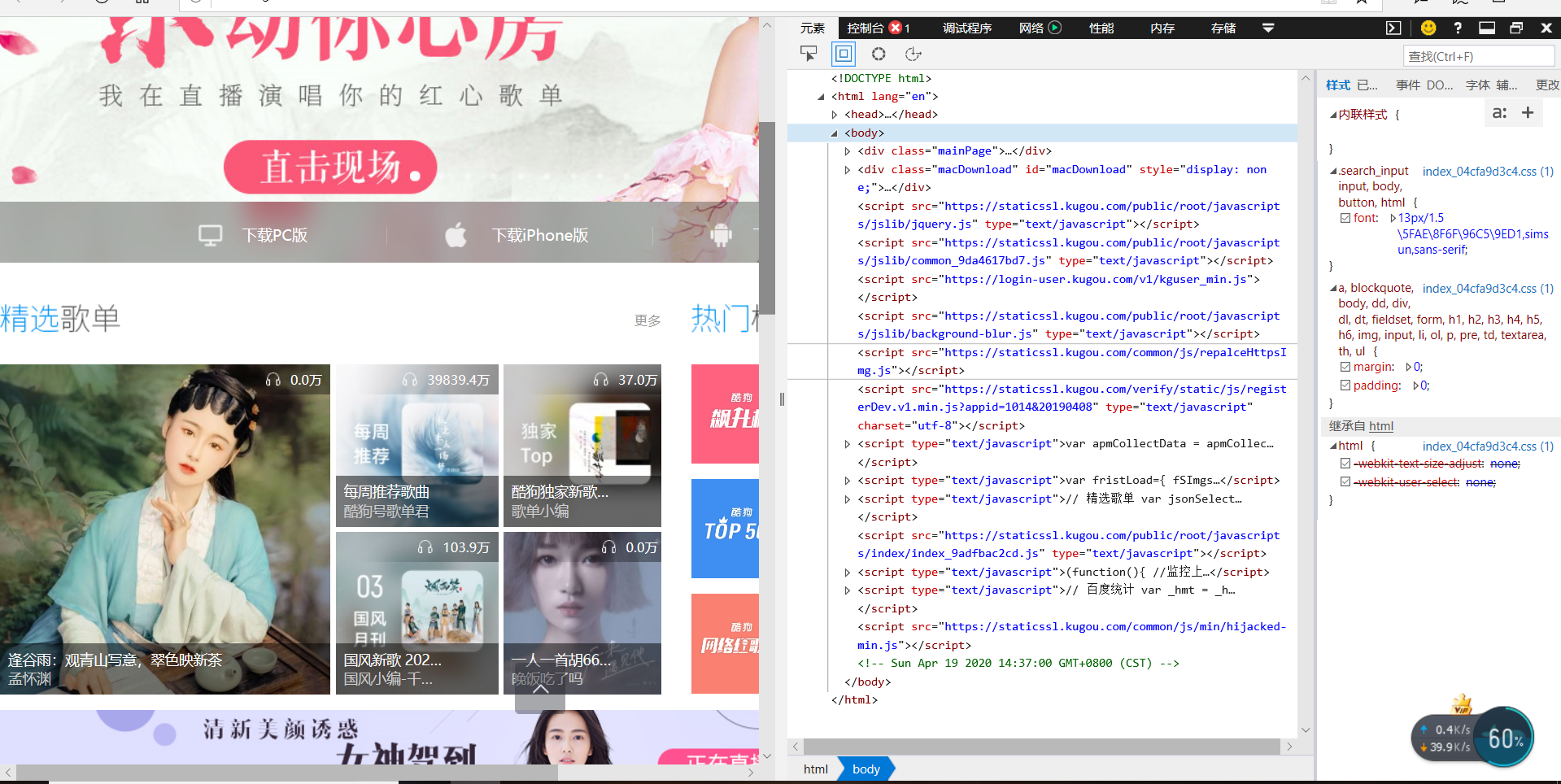Viewport: 1561px width, 784px height.
Task: Click headphone icon beside 39839.4万 play count
Action: (x=410, y=380)
